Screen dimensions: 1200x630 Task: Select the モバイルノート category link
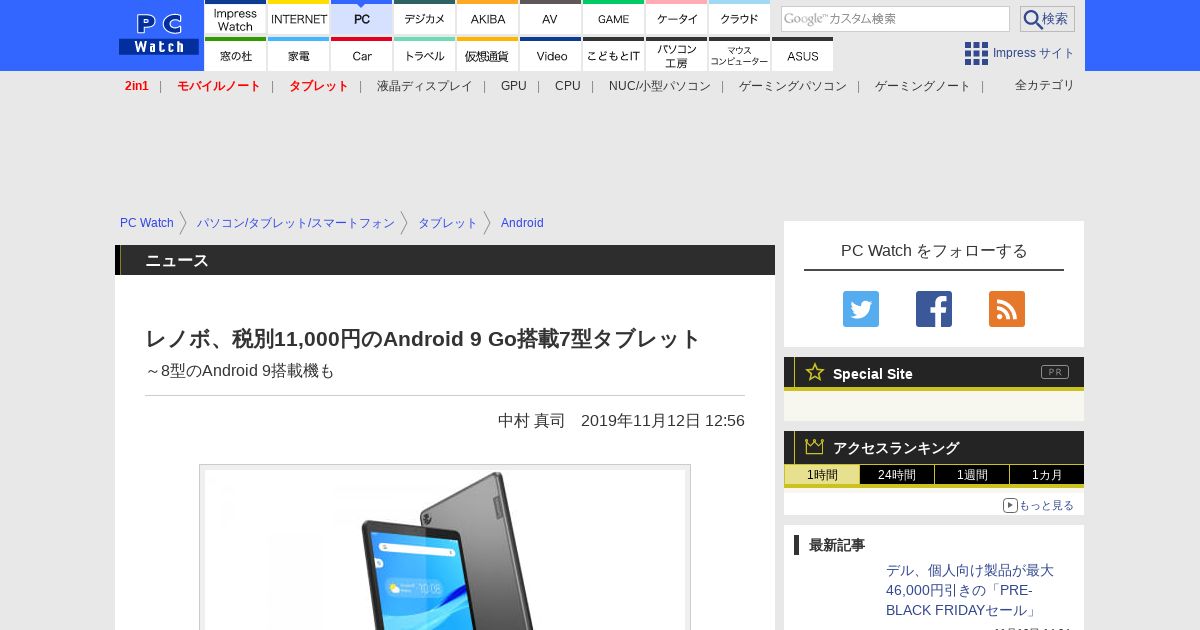point(219,86)
